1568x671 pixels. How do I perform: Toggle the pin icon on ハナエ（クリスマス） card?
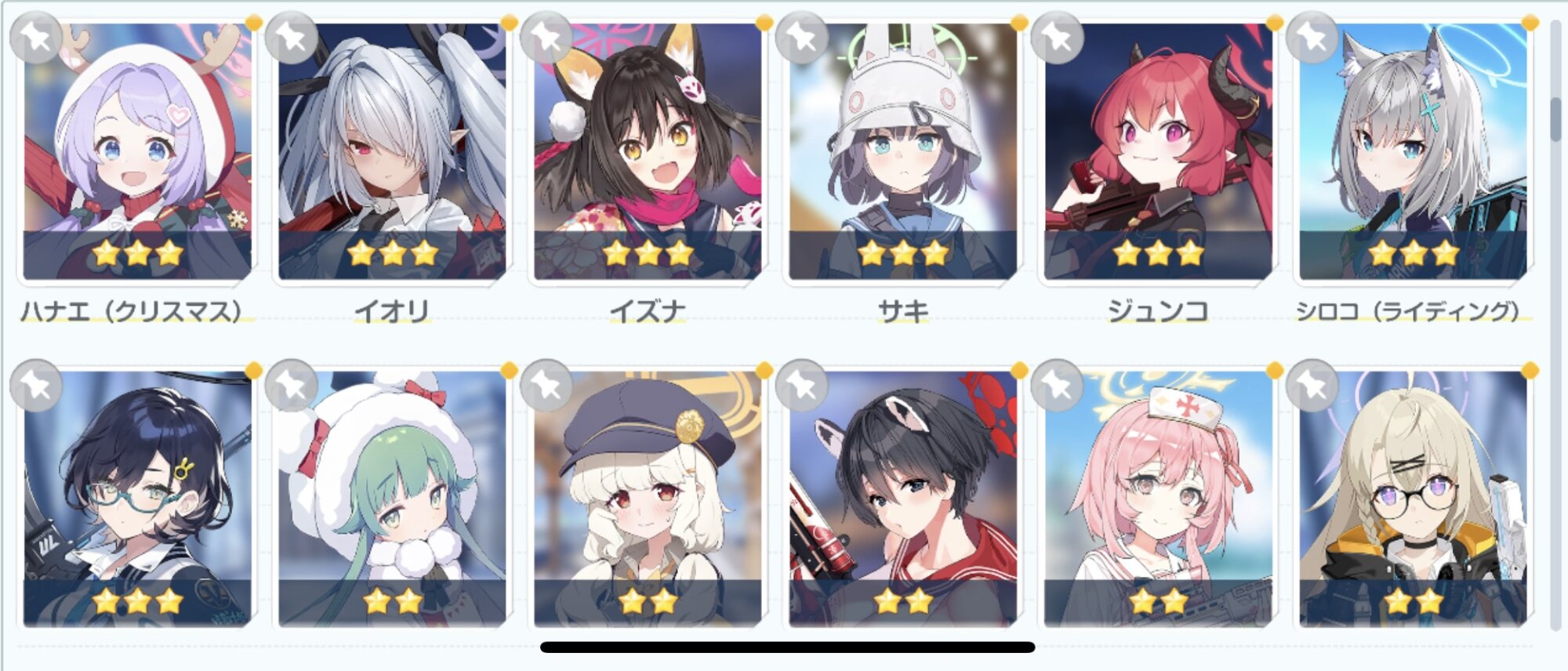36,37
